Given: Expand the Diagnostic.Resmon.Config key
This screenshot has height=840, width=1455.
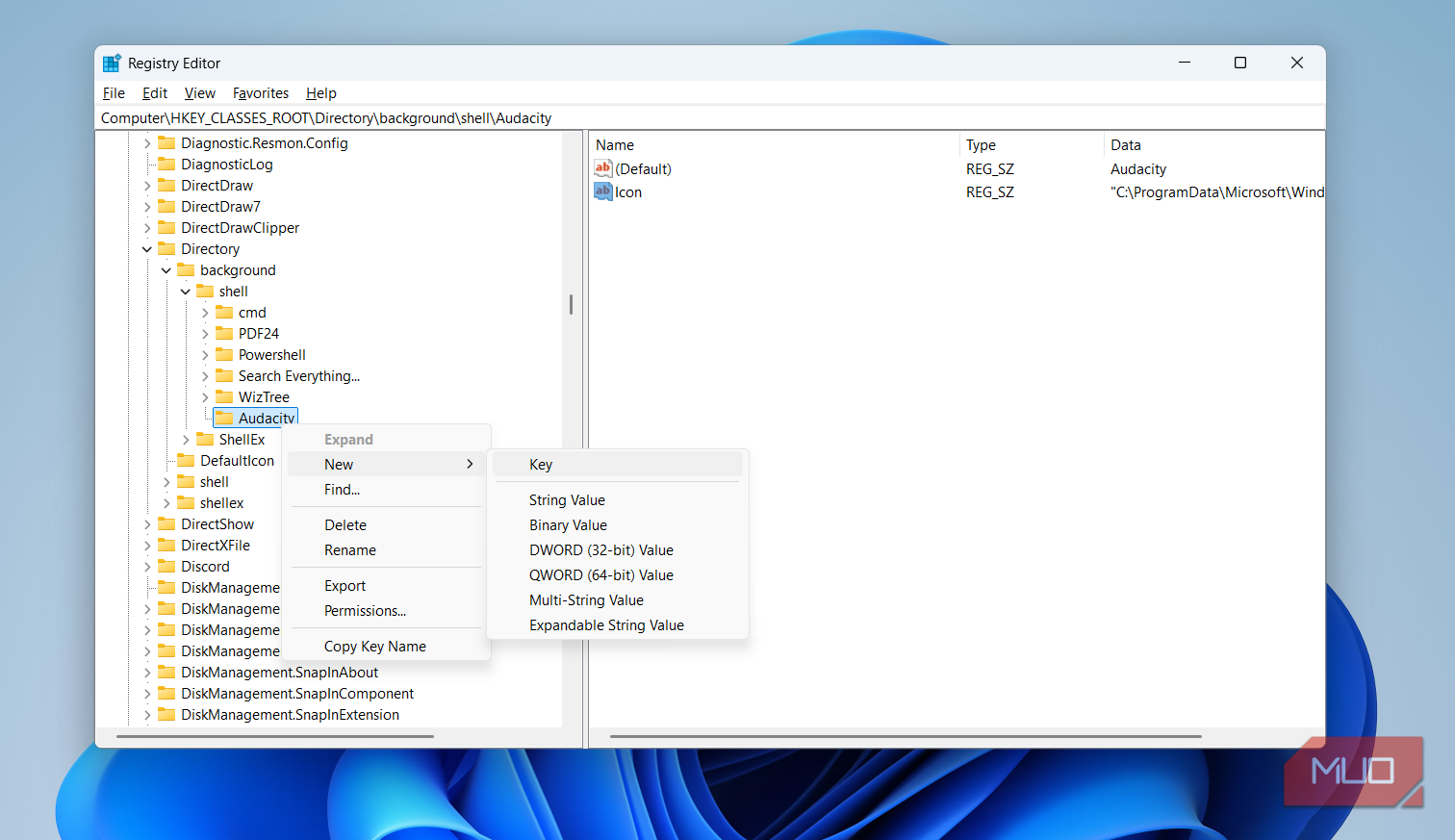Looking at the screenshot, I should point(147,143).
